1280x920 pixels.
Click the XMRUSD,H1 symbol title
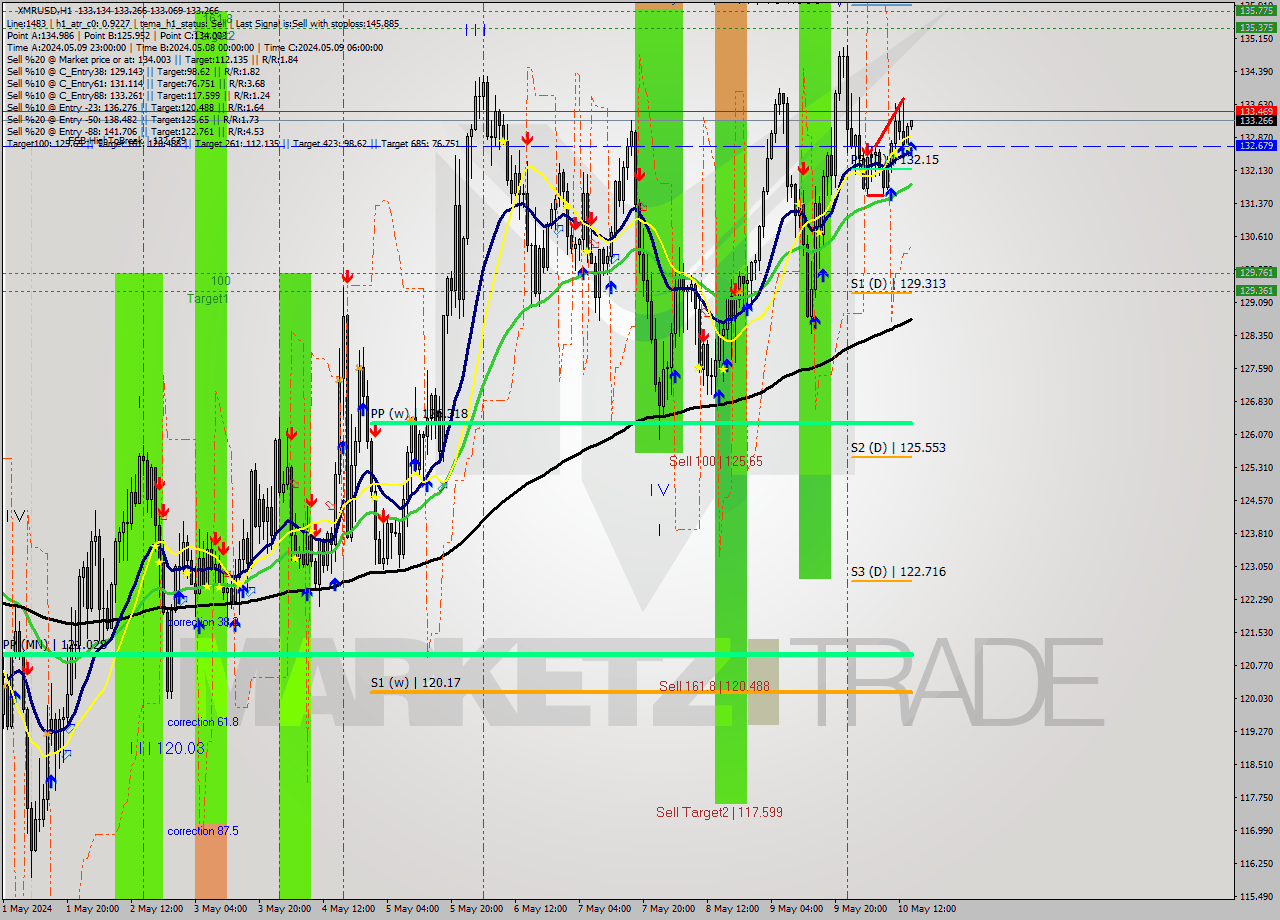[44, 11]
